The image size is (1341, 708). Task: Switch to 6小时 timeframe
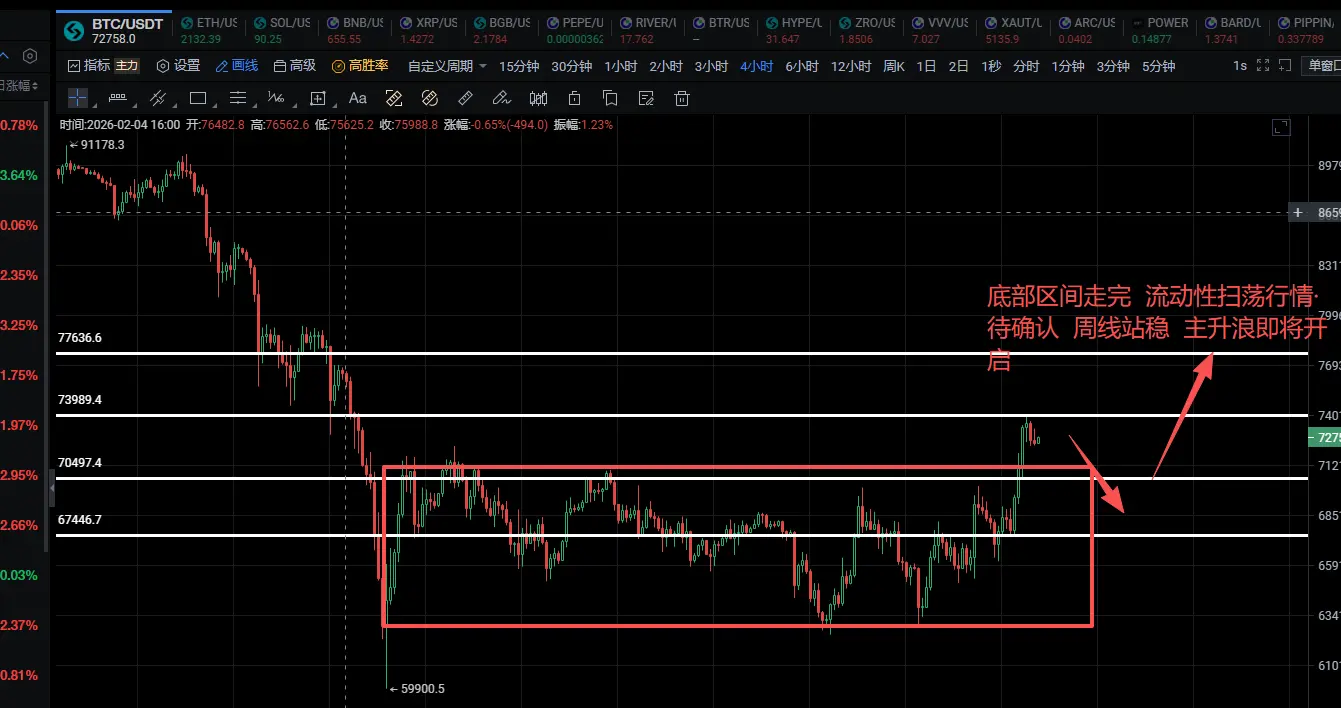tap(802, 66)
